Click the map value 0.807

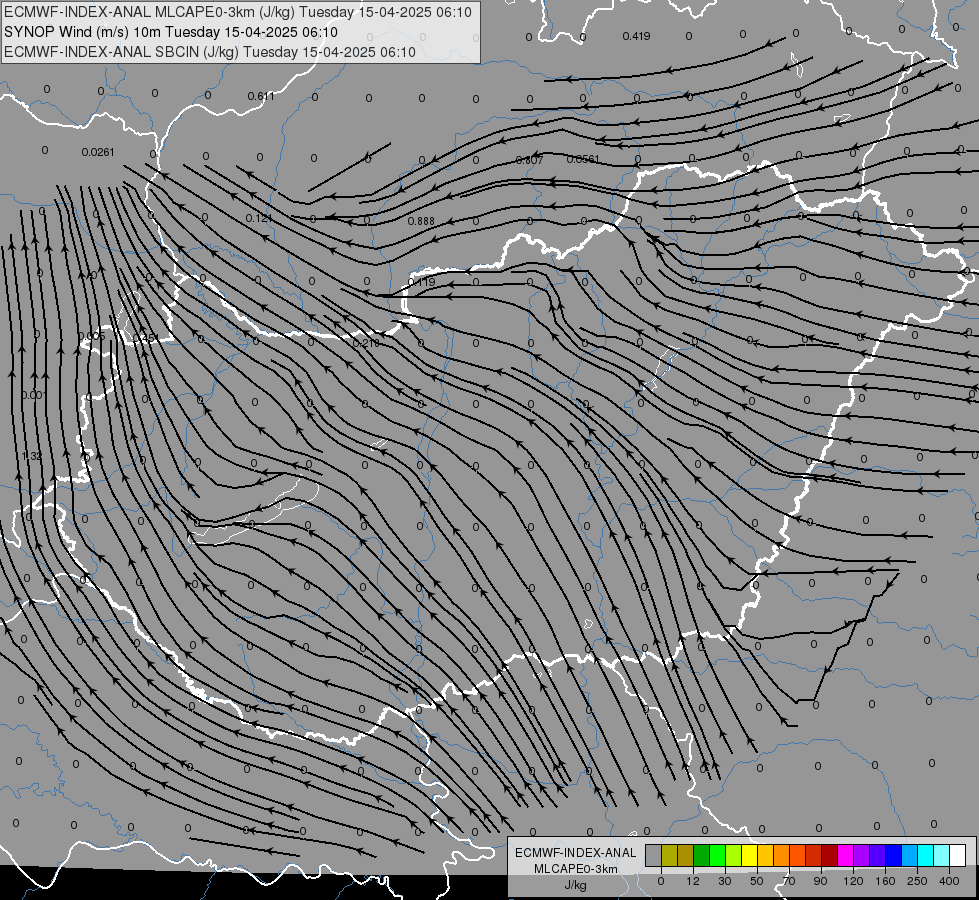click(x=529, y=161)
